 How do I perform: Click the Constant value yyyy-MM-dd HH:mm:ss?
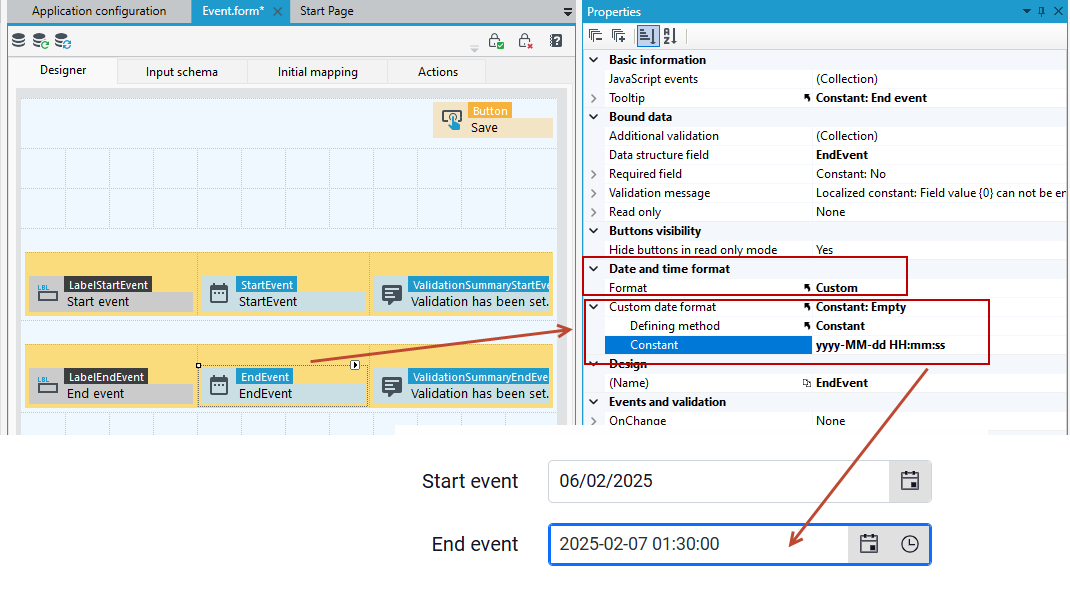(x=880, y=345)
